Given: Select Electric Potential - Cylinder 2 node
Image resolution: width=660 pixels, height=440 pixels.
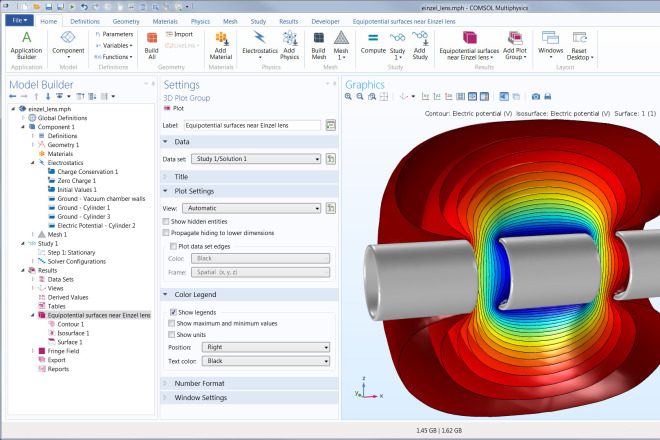Looking at the screenshot, I should 96,226.
